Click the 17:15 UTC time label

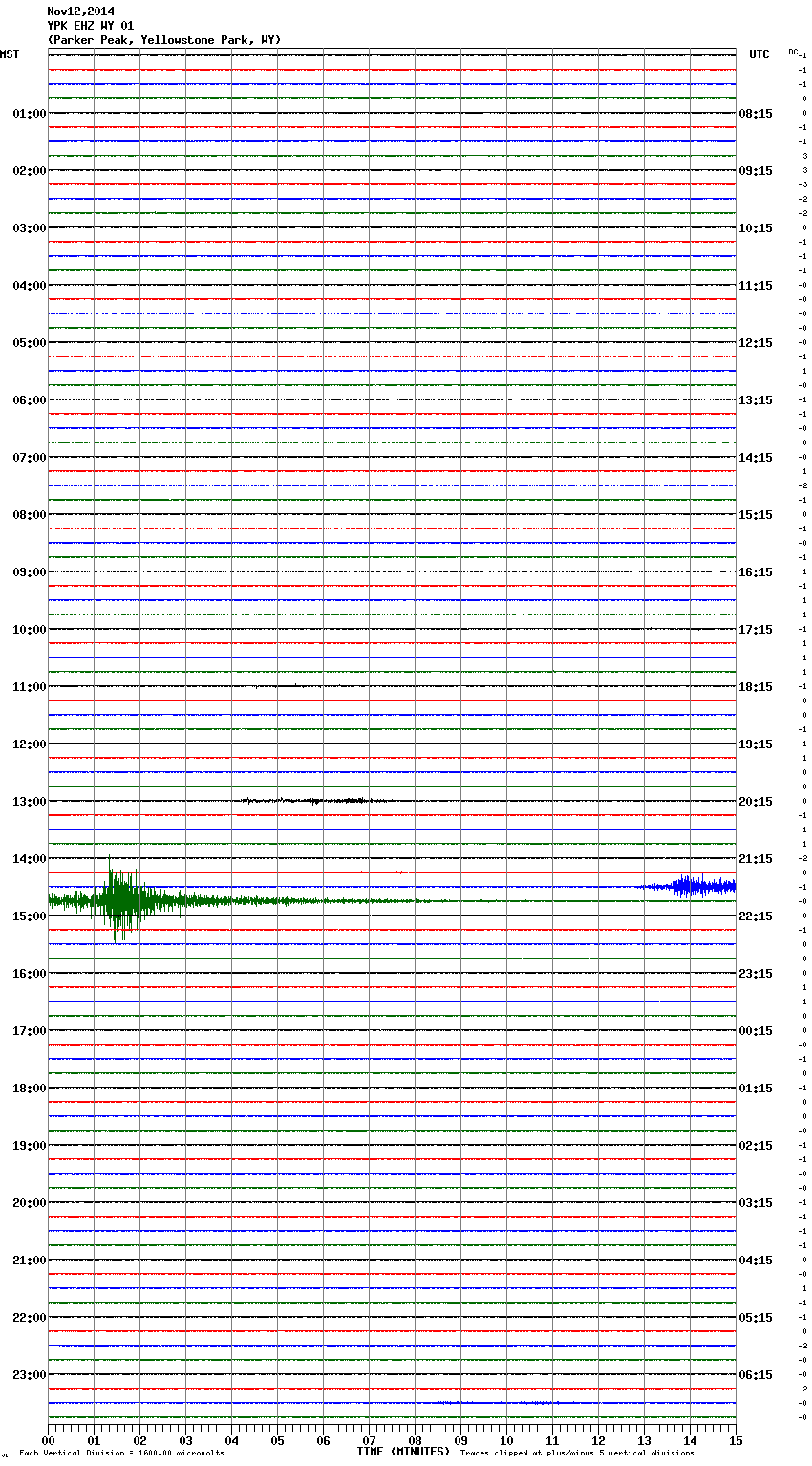tap(756, 630)
